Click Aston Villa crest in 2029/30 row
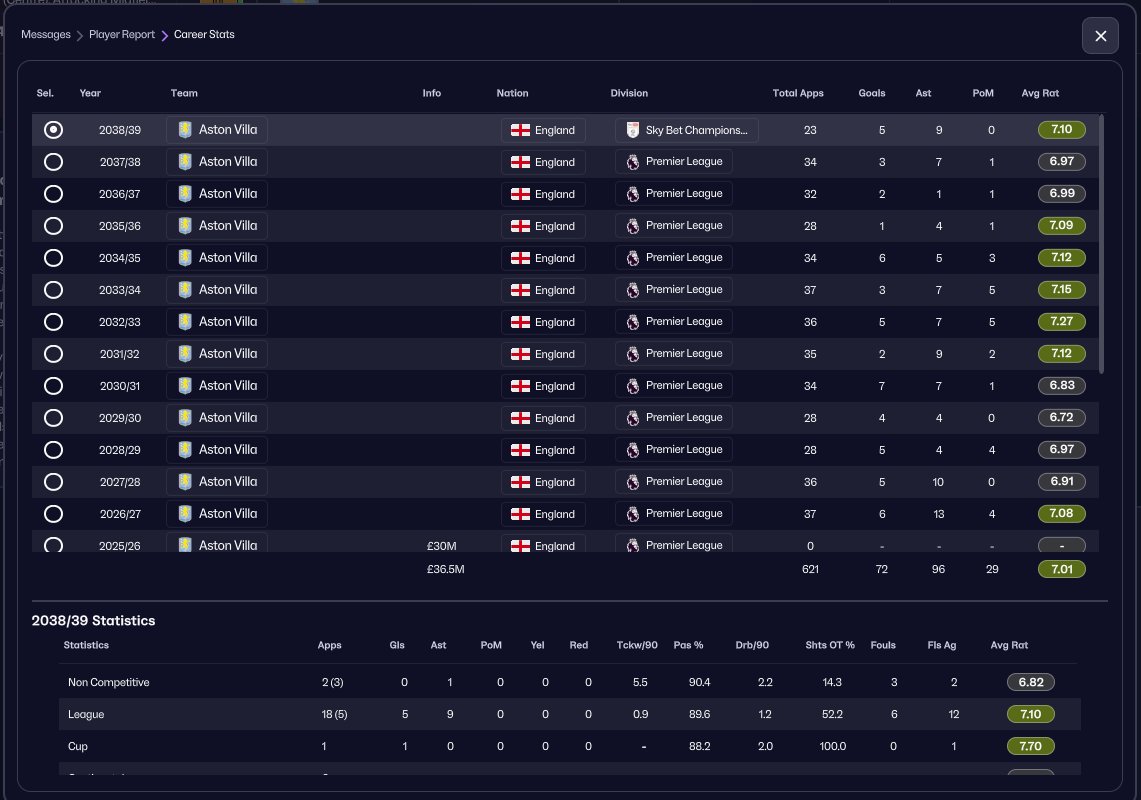Image resolution: width=1141 pixels, height=800 pixels. click(x=185, y=418)
